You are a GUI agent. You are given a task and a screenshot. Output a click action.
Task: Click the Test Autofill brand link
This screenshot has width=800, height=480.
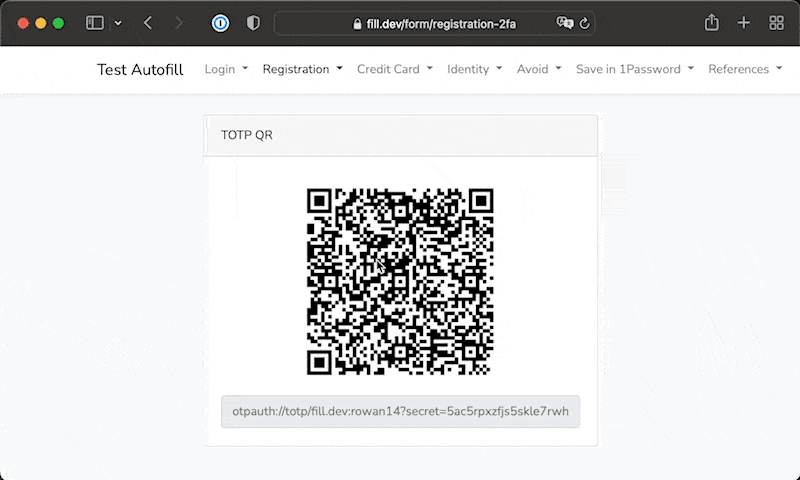tap(140, 69)
